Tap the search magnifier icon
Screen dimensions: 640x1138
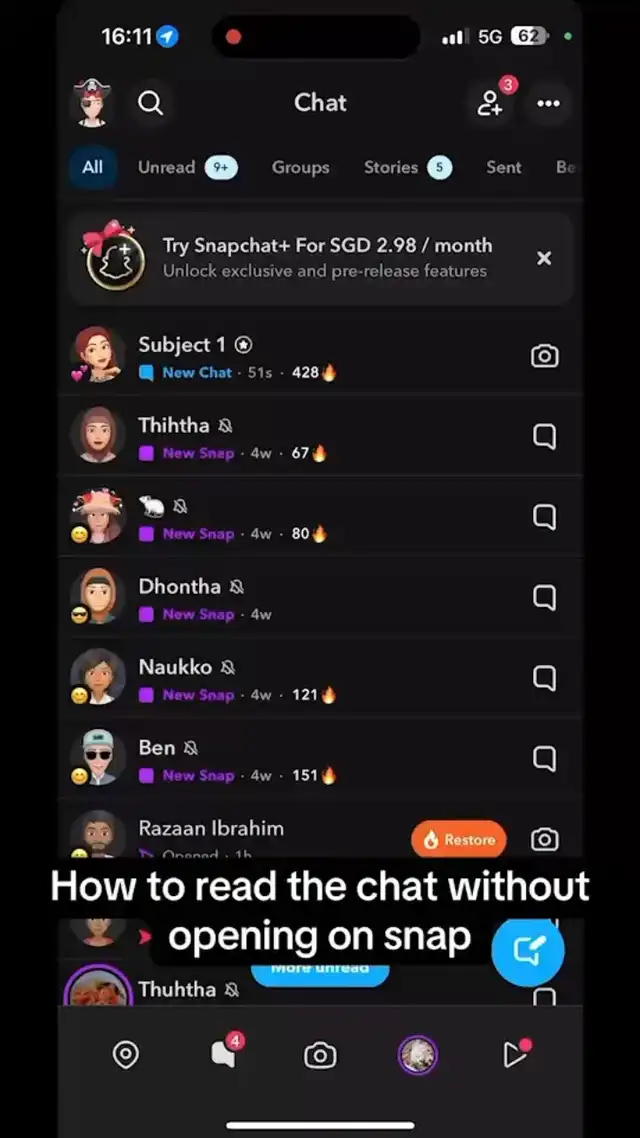(x=150, y=103)
